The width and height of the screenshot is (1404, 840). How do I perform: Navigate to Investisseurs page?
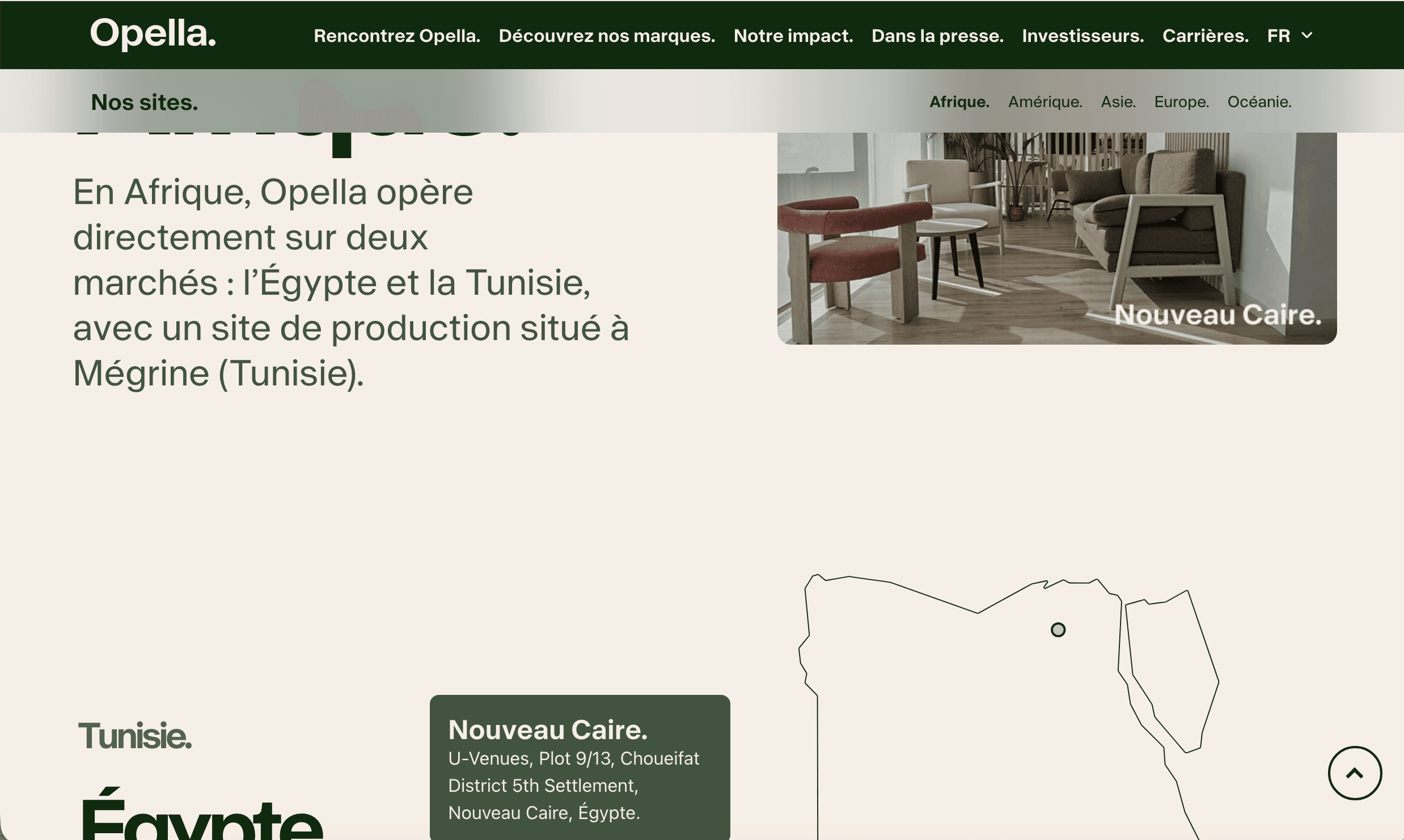pyautogui.click(x=1082, y=36)
